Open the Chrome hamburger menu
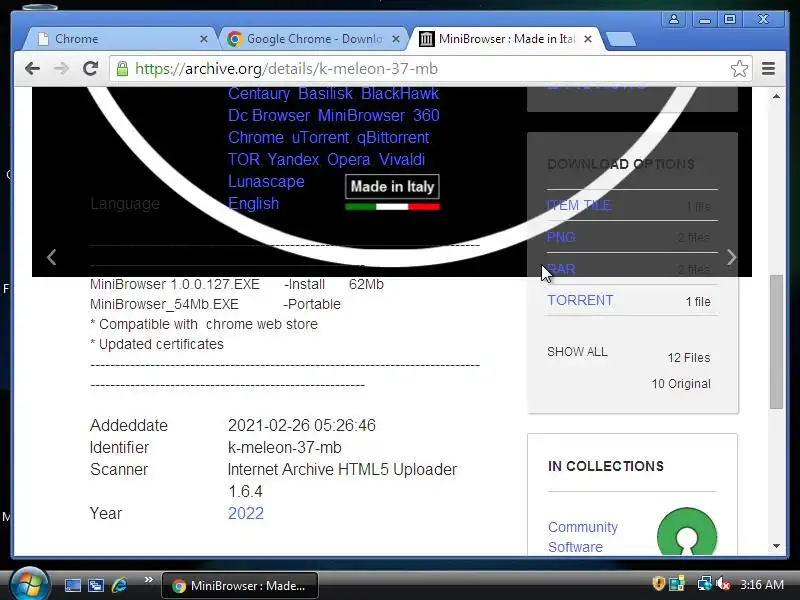Viewport: 800px width, 600px height. click(x=768, y=68)
